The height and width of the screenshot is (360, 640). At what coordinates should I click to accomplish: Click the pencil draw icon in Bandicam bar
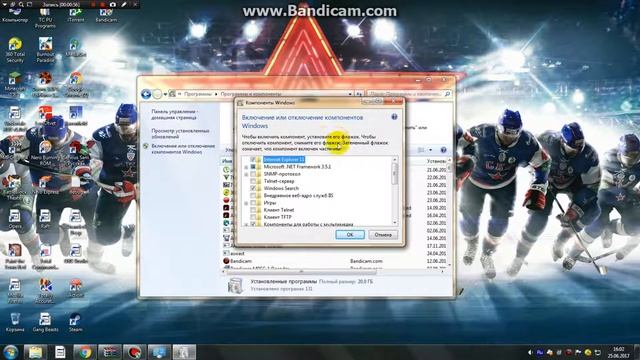[124, 4]
